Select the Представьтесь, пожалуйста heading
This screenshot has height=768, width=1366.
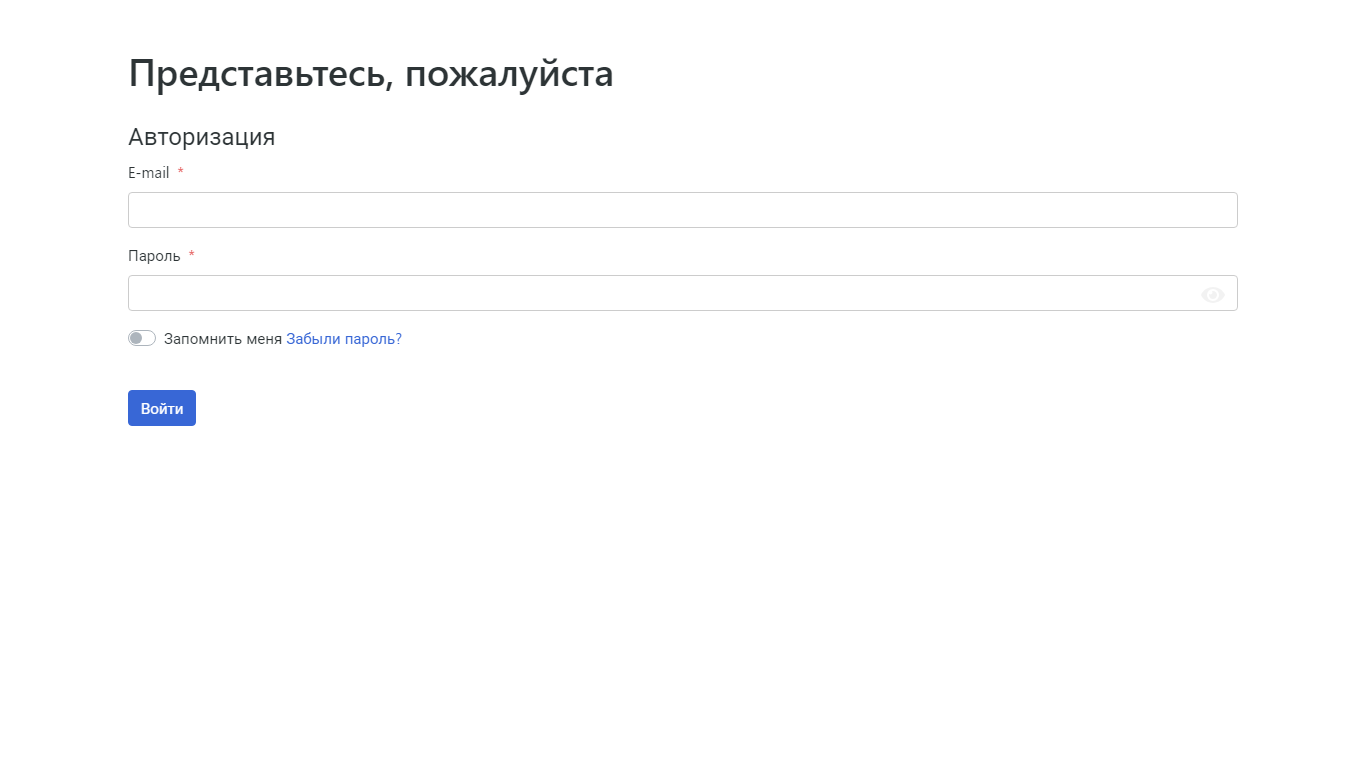pos(371,74)
